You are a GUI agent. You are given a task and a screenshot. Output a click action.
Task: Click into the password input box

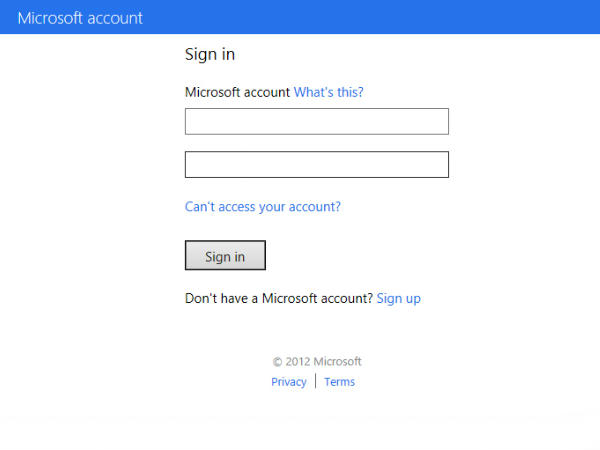tap(316, 164)
